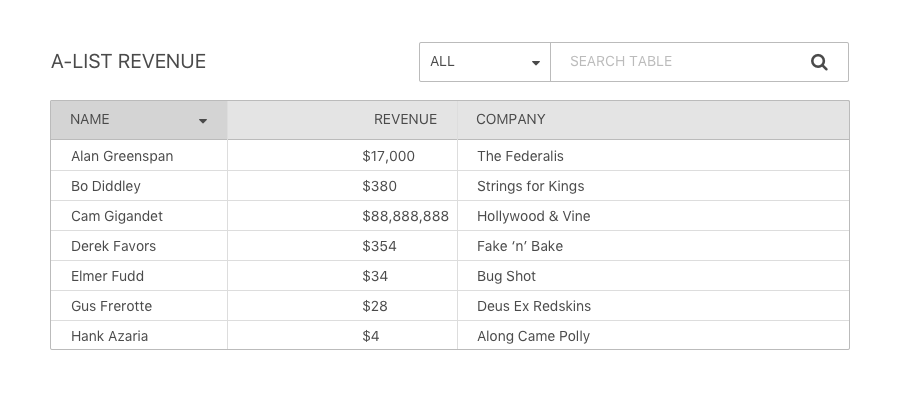Click the magnifying glass search icon
This screenshot has height=400, width=900.
tap(819, 62)
